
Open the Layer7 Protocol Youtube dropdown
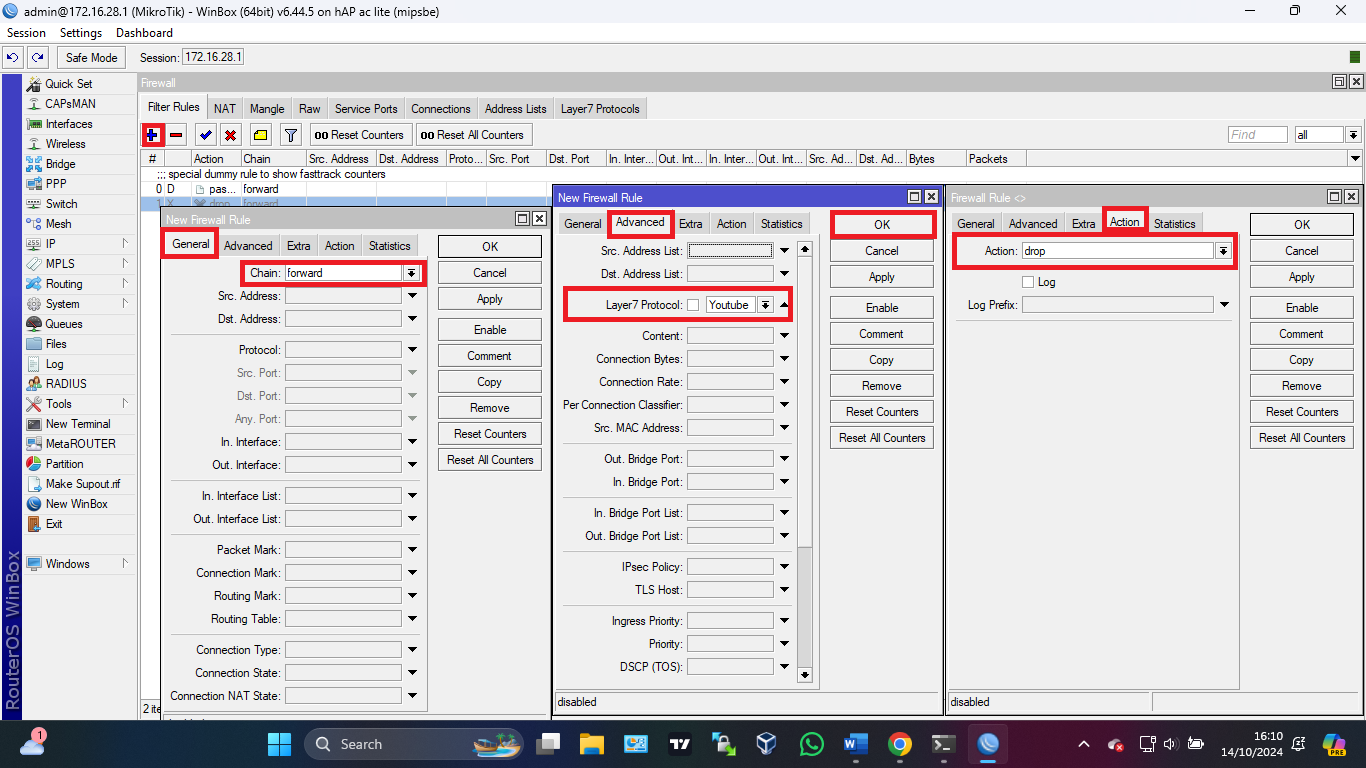(765, 305)
